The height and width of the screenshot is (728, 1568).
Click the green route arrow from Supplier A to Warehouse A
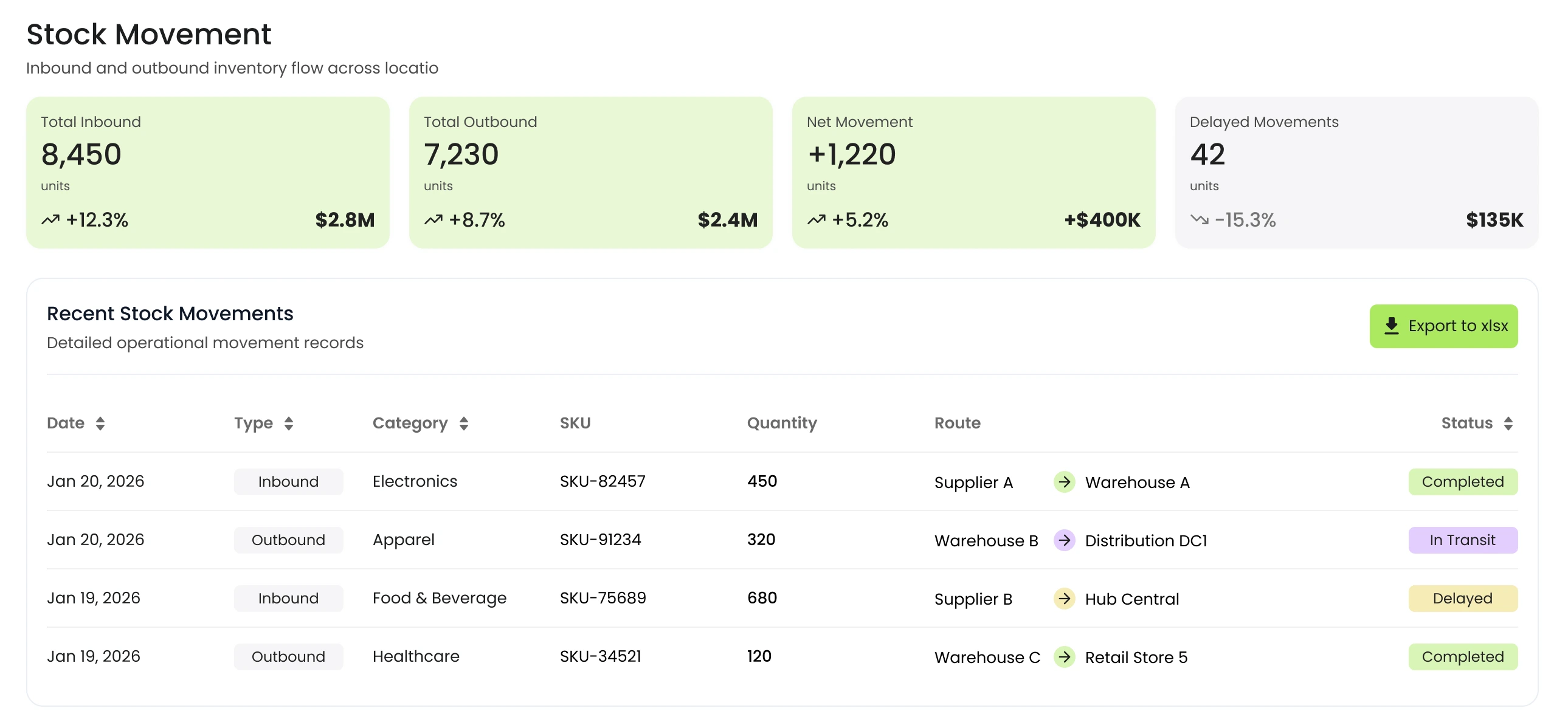click(1064, 482)
